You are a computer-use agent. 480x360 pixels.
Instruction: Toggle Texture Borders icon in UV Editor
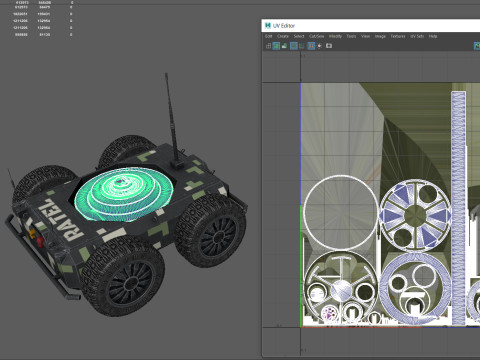[x=294, y=46]
